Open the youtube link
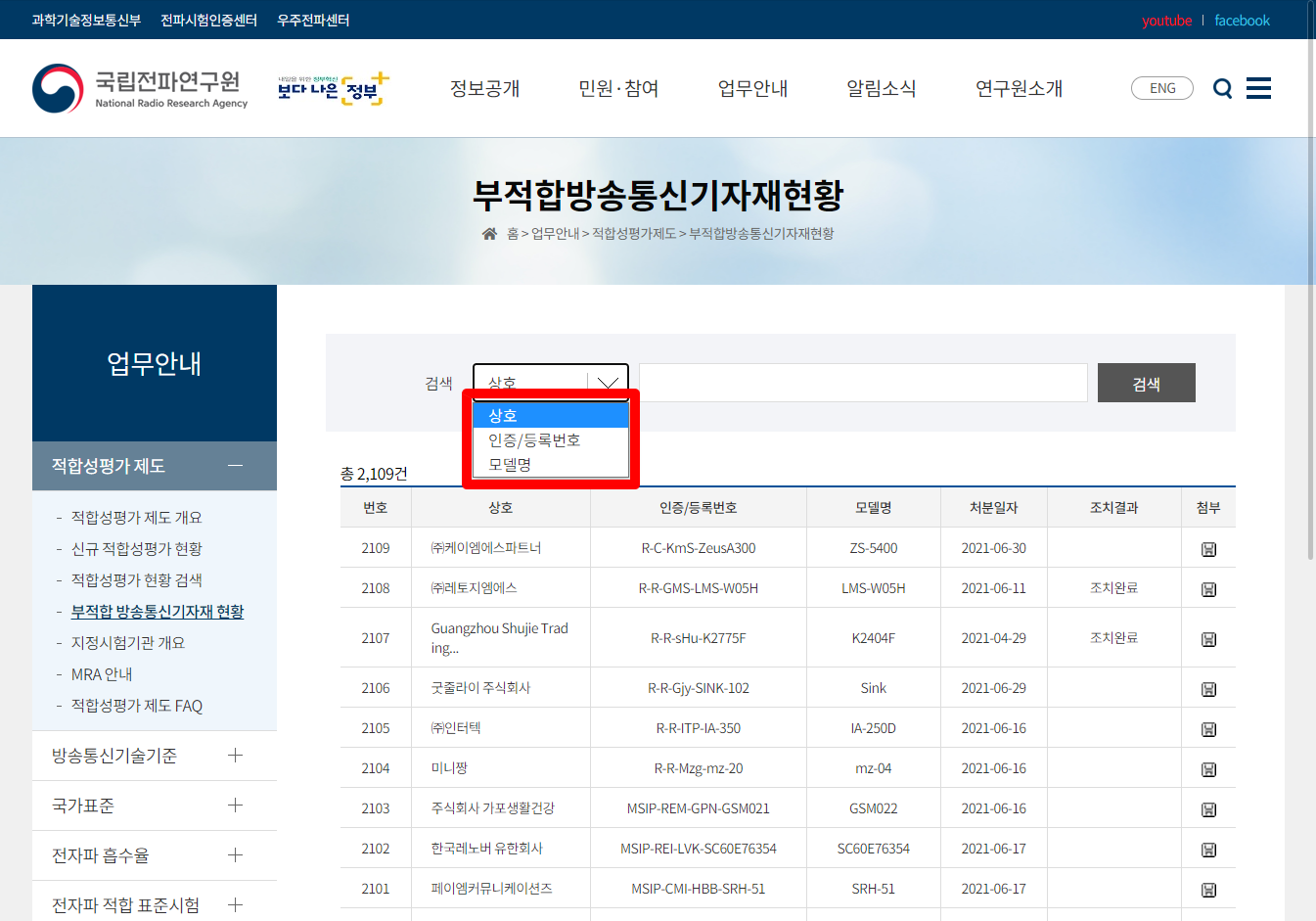The height and width of the screenshot is (921, 1316). [1166, 21]
